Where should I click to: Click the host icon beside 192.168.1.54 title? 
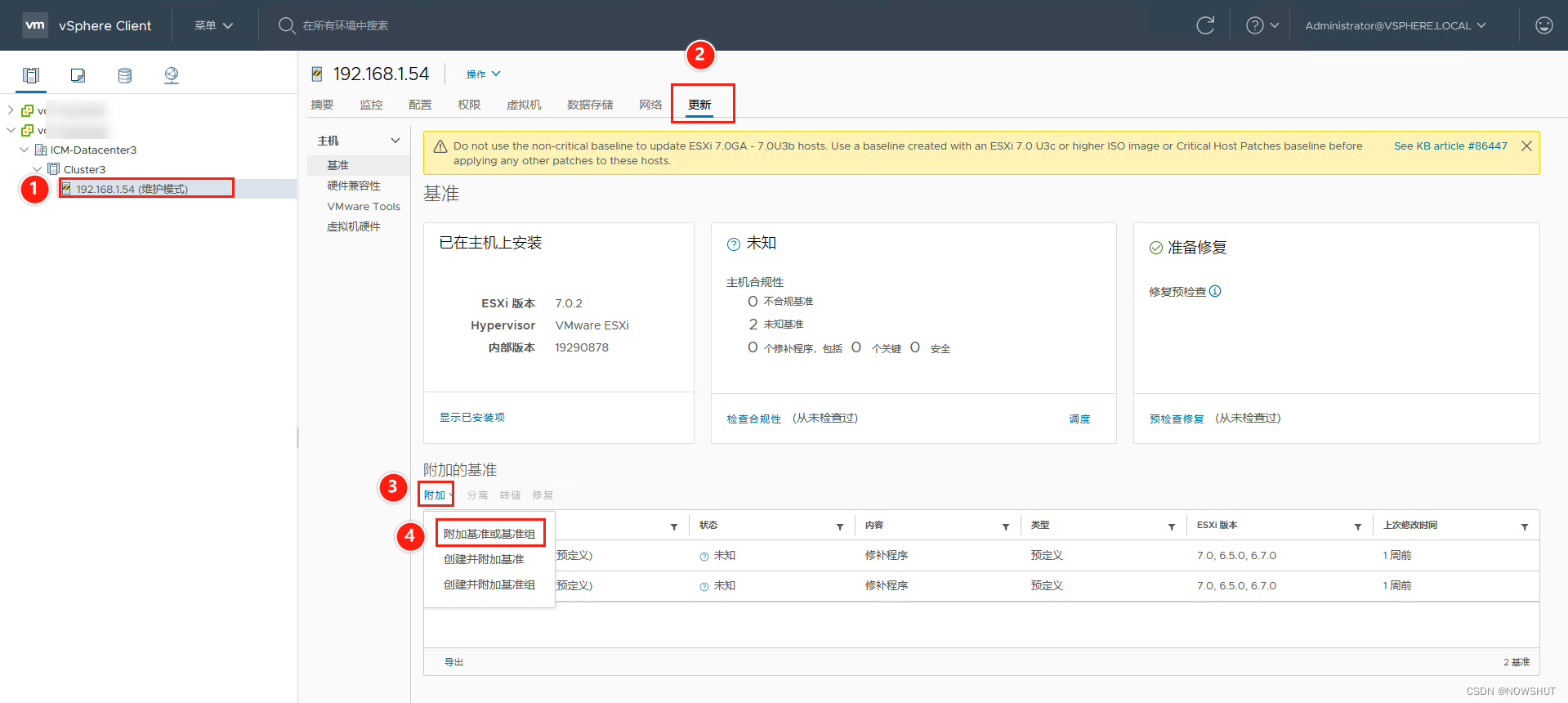(317, 74)
